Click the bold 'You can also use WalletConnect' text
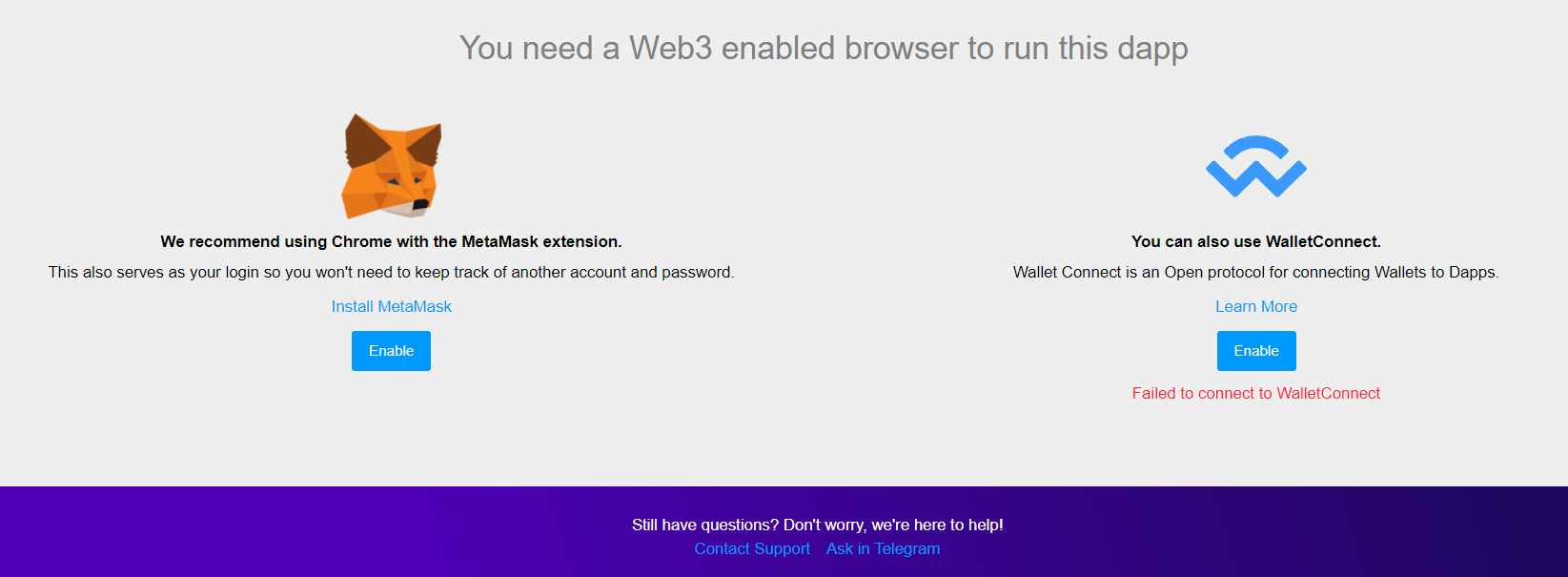 click(1256, 241)
